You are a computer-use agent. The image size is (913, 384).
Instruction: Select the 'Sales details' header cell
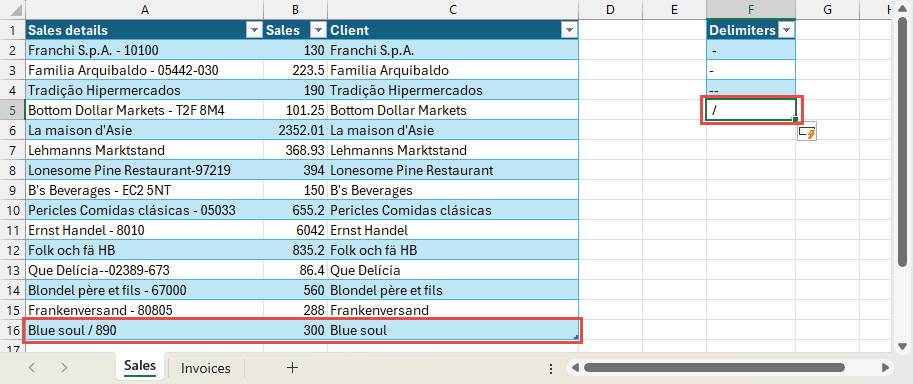point(144,30)
